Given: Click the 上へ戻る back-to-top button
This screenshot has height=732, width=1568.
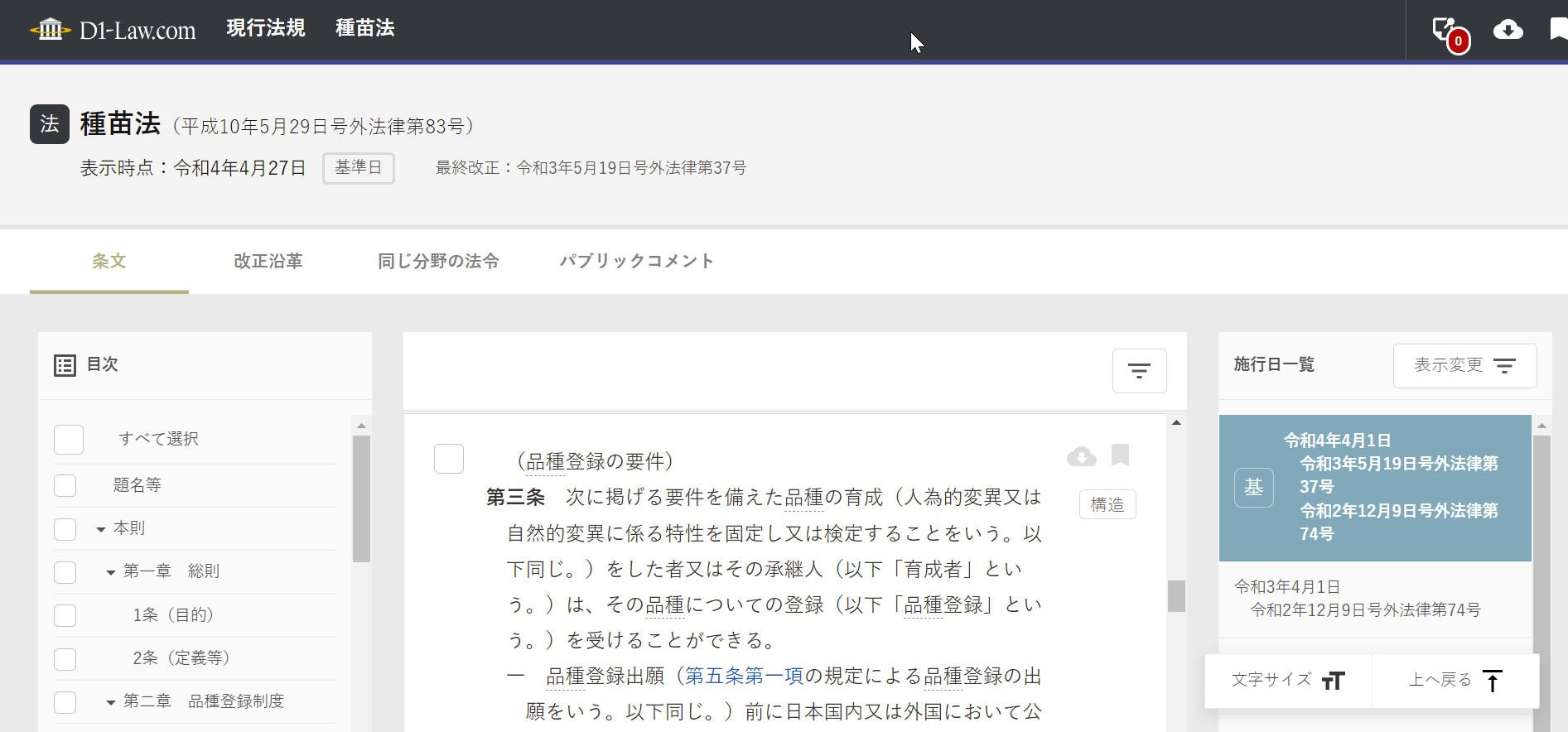Looking at the screenshot, I should click(x=1455, y=681).
